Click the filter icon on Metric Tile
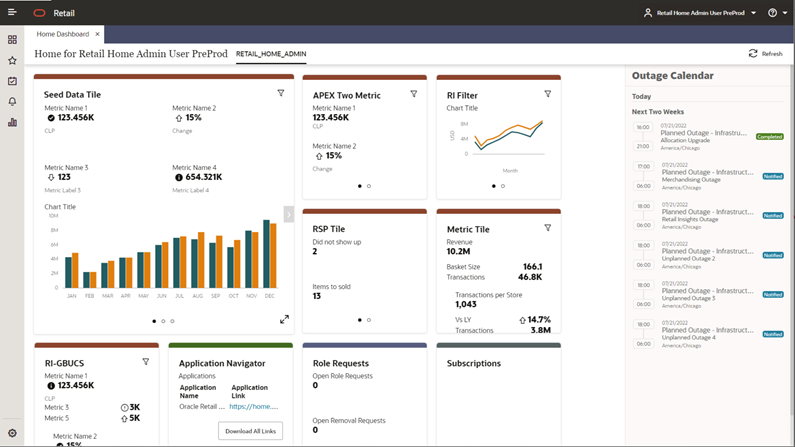The image size is (795, 447). [x=548, y=228]
